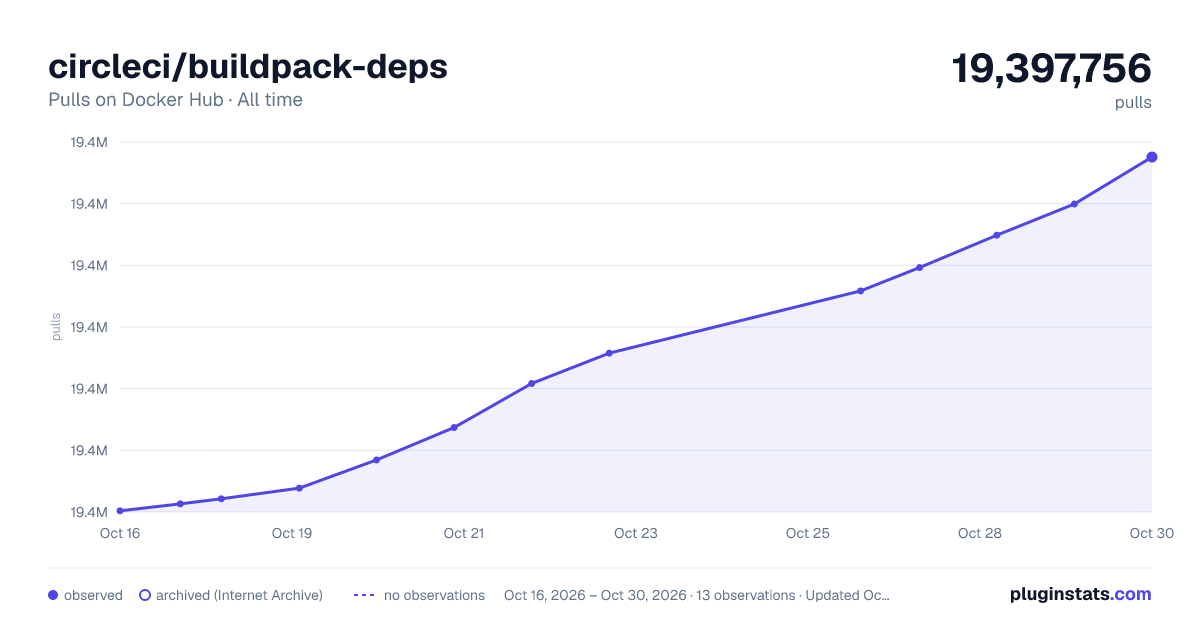The height and width of the screenshot is (630, 1200).
Task: Click the Oct 25 axis label
Action: click(808, 533)
